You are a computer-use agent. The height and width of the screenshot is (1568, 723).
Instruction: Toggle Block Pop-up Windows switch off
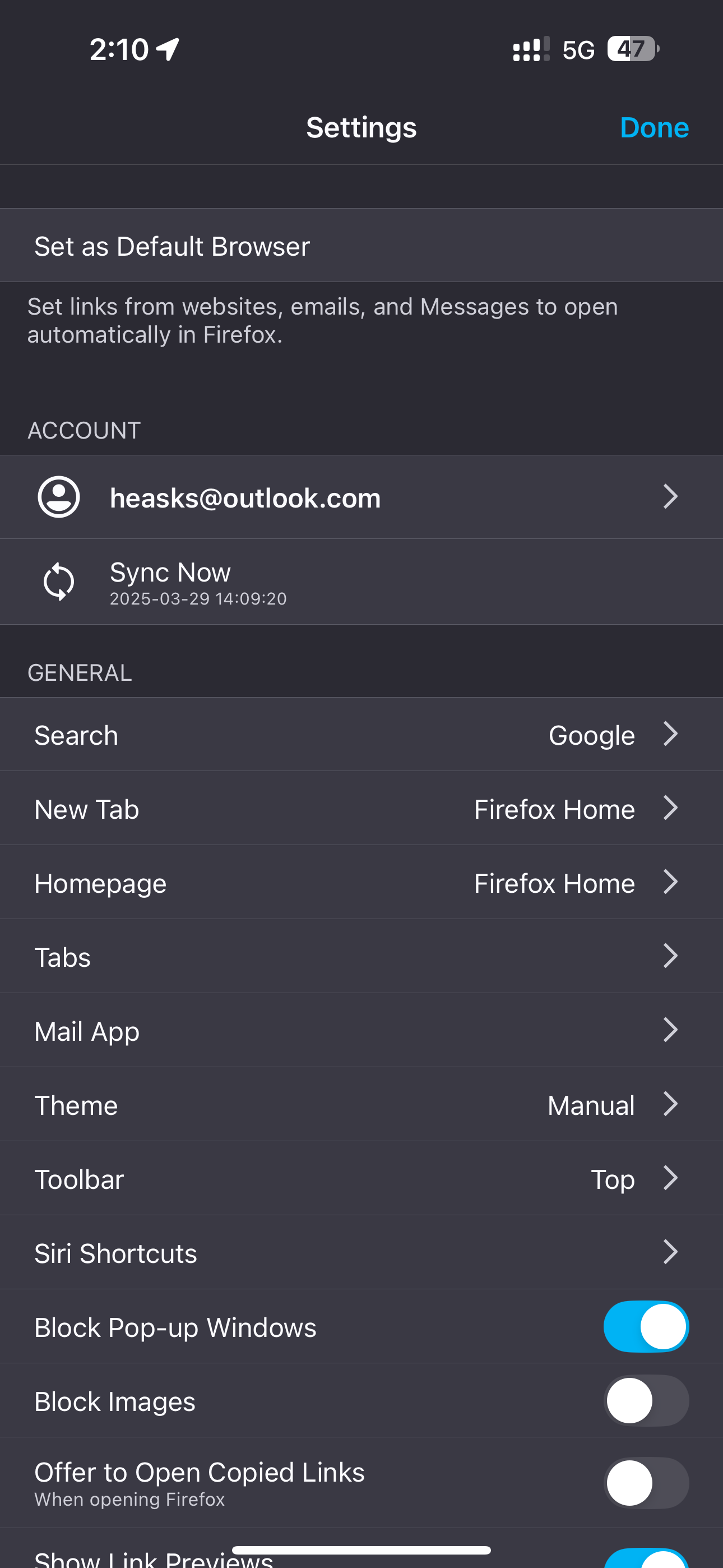point(646,1327)
